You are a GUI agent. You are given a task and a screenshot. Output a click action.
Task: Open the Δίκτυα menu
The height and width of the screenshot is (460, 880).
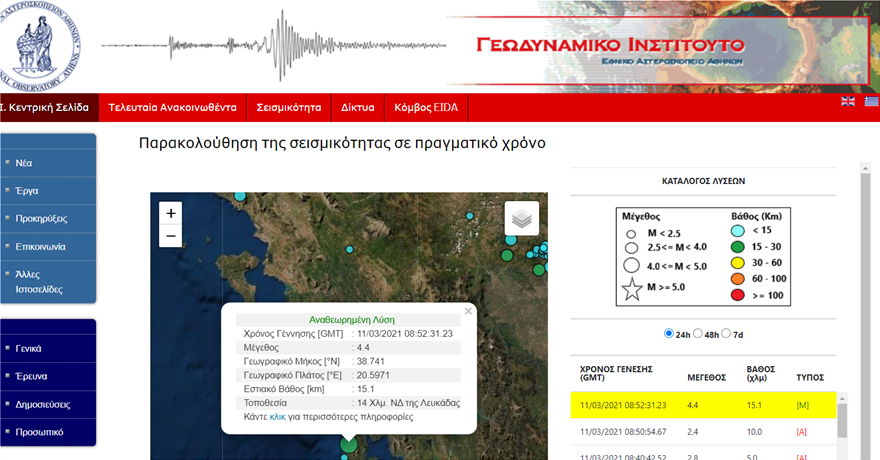pos(358,107)
